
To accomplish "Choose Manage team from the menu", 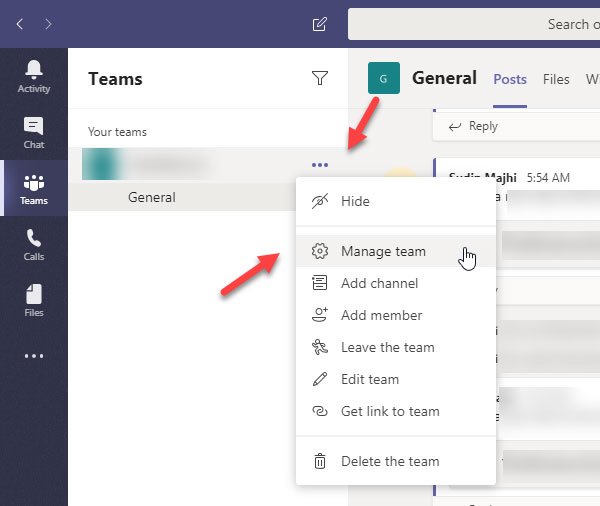I will coord(396,251).
